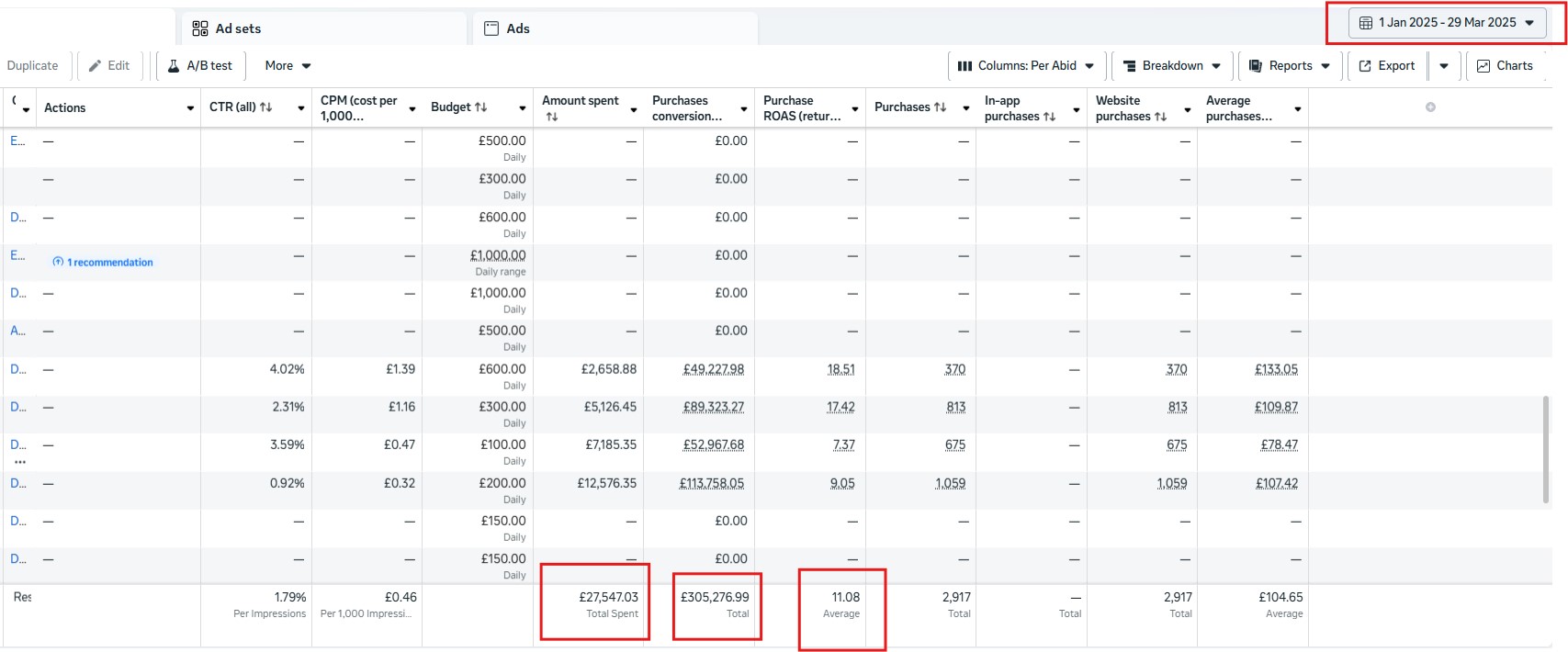Click the add column plus icon
Screen dimensions: 1568x652
tap(1430, 107)
